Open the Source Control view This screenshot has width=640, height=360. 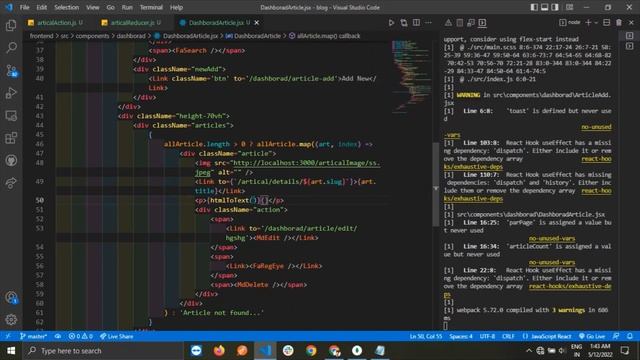pos(11,71)
